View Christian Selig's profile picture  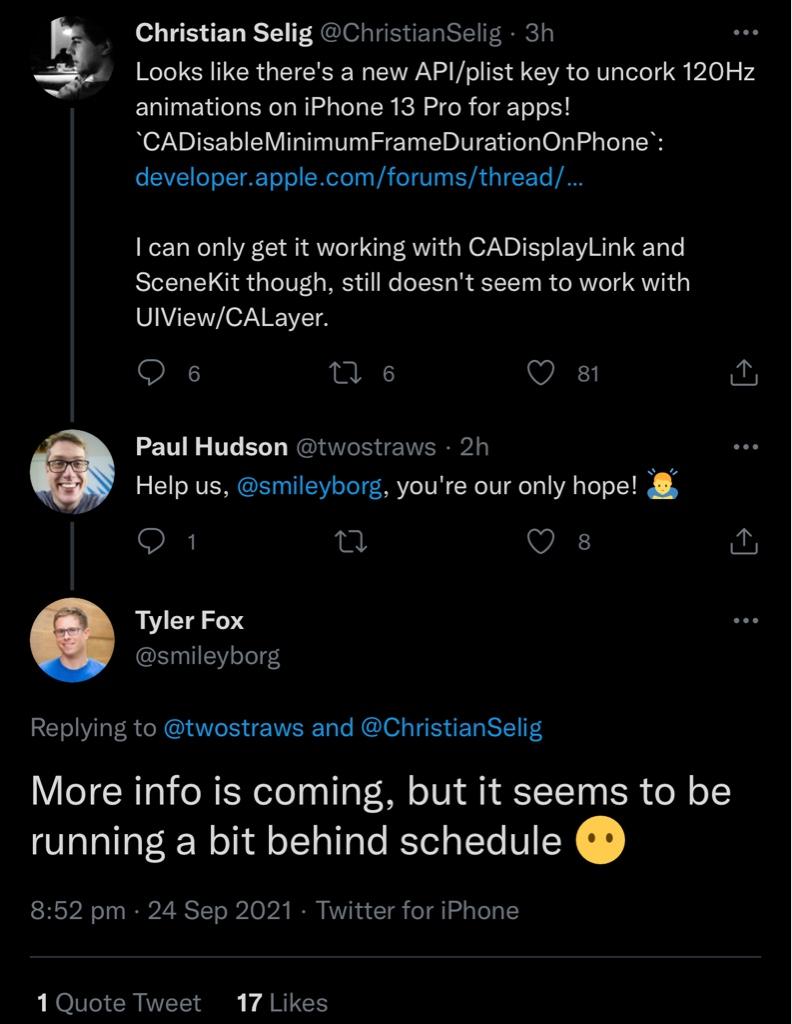(x=72, y=57)
